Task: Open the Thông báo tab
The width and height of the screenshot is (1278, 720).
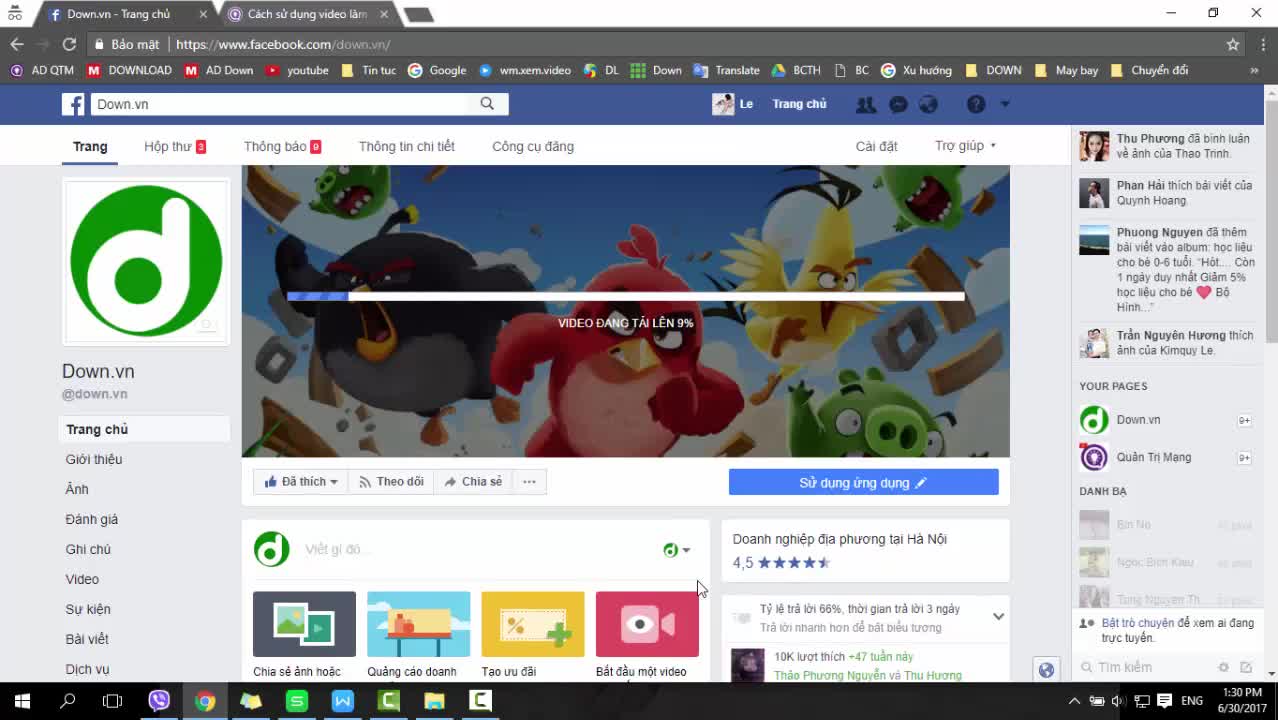Action: (x=282, y=146)
